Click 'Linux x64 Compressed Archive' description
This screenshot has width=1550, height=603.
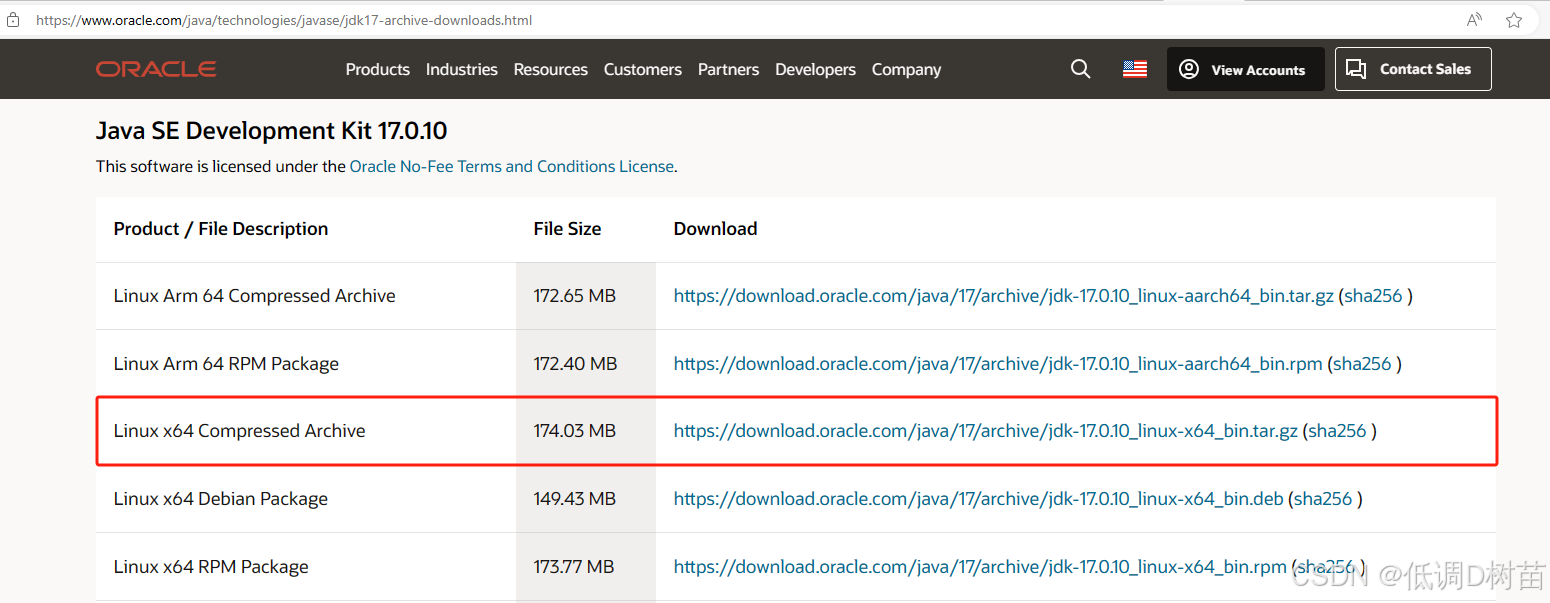(240, 431)
